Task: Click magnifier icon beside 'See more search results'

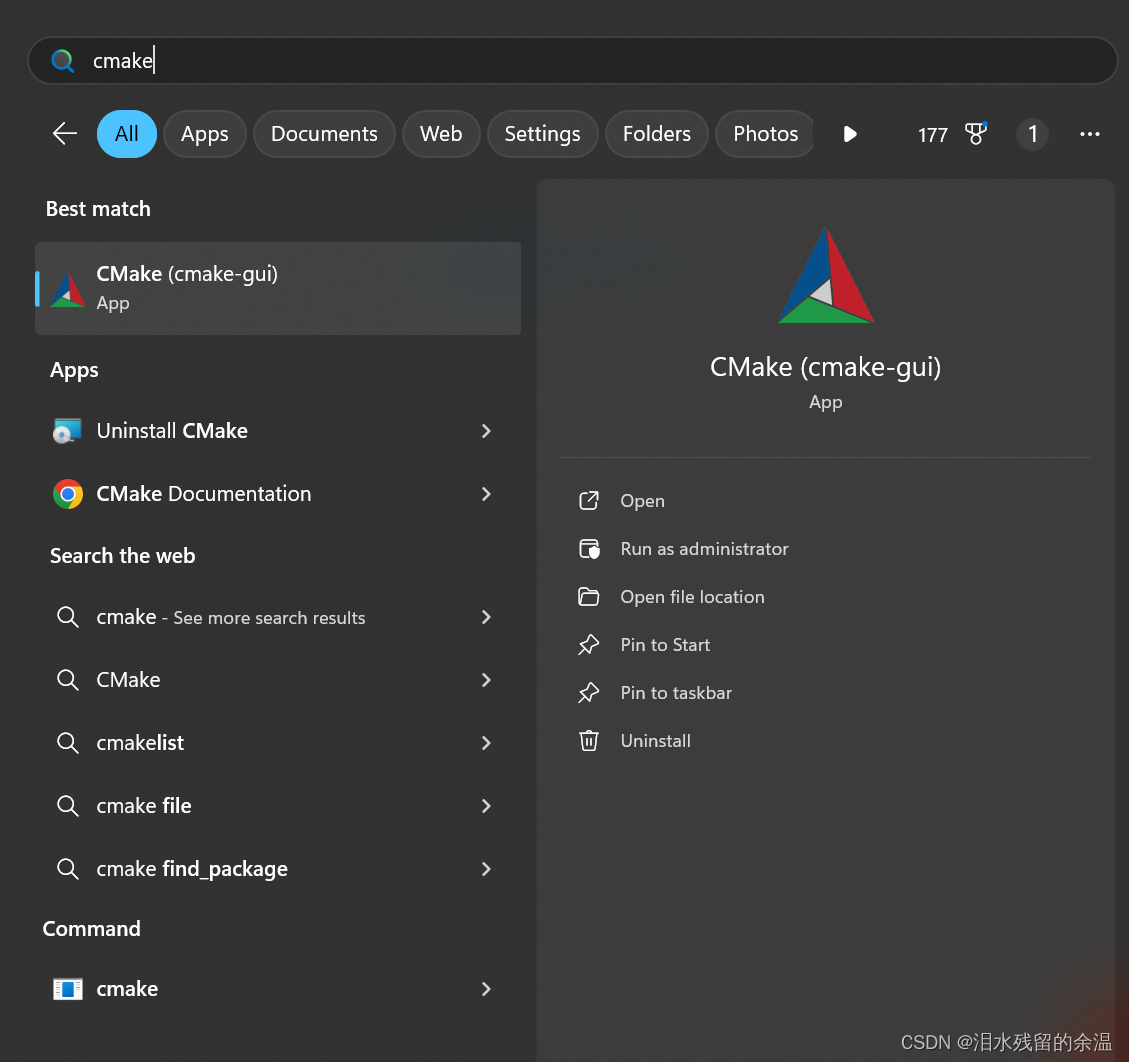Action: pos(68,617)
